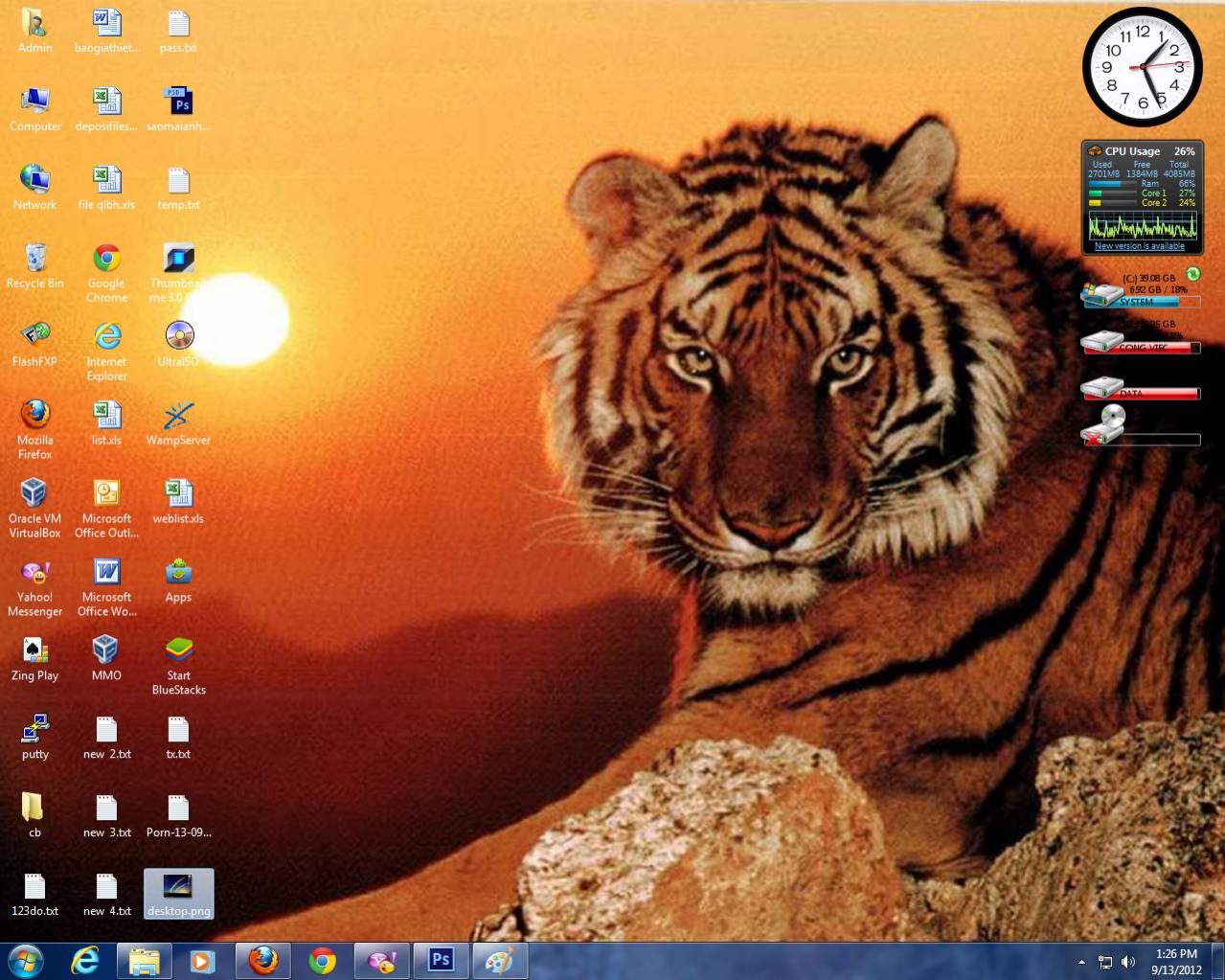The image size is (1225, 980).
Task: Switch to Windows Explorer on the taskbar
Action: tap(144, 960)
